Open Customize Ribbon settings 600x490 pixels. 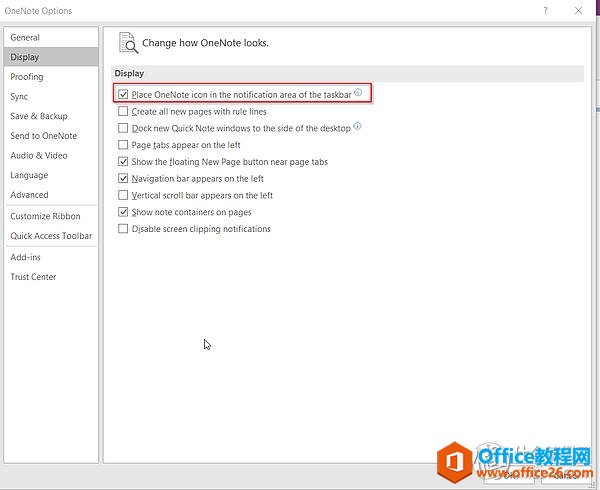51,216
